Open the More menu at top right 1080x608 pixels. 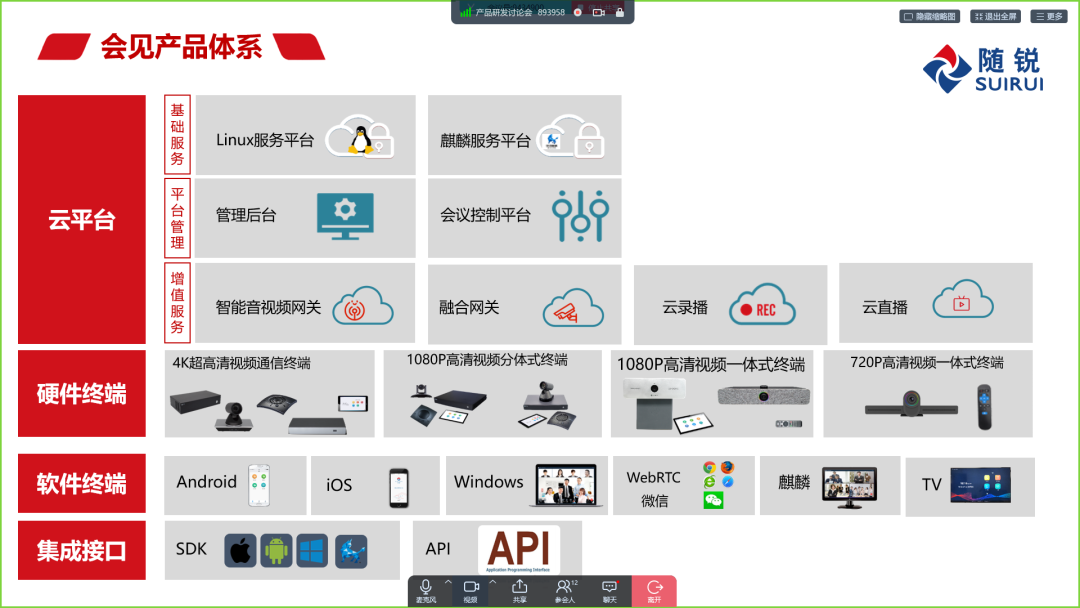click(x=1049, y=16)
